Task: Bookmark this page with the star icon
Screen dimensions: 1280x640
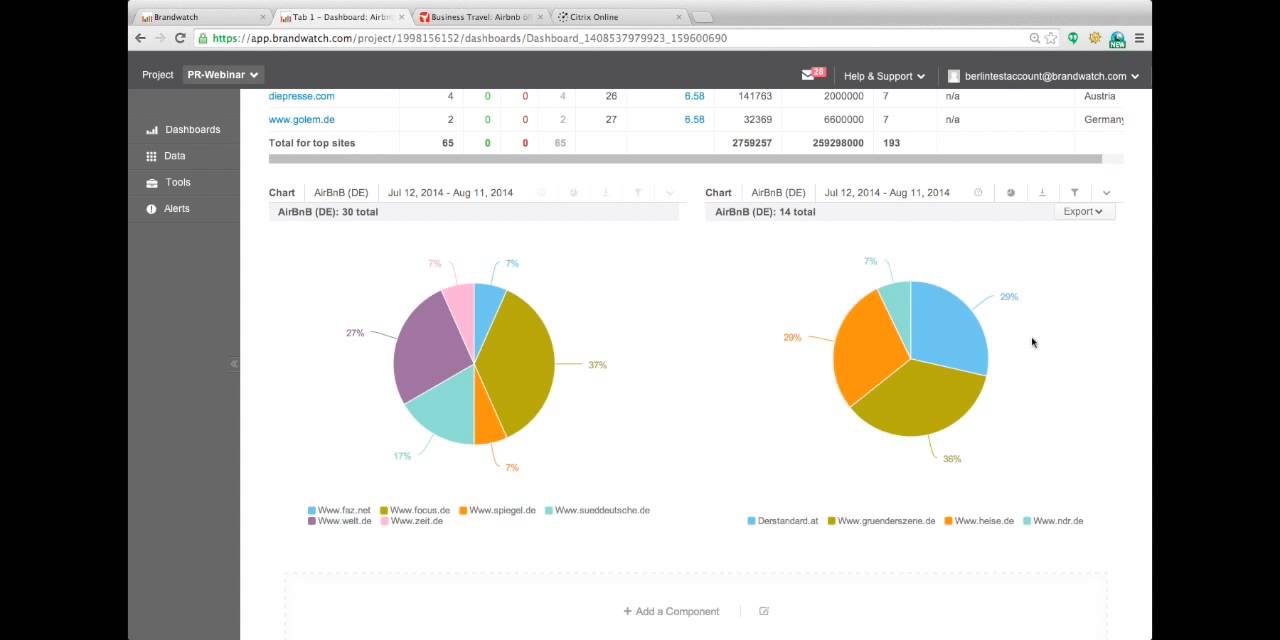Action: point(1051,38)
